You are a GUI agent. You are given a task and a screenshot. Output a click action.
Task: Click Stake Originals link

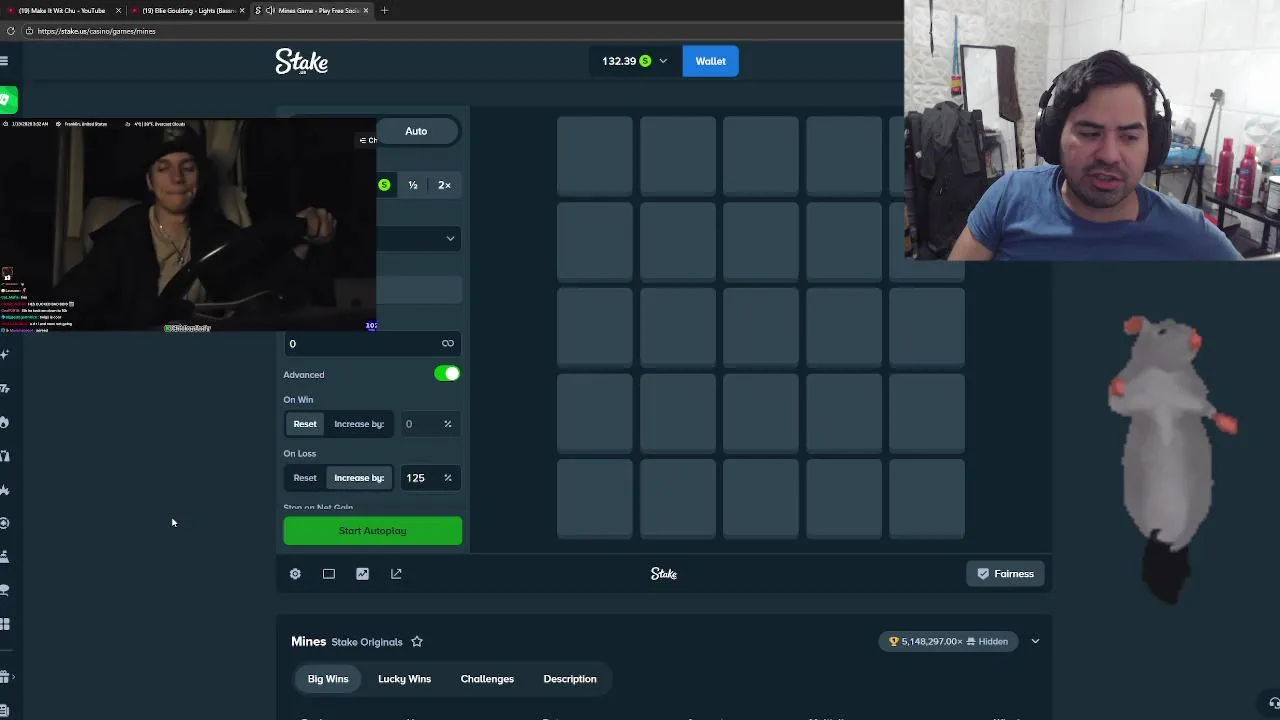[x=367, y=642]
